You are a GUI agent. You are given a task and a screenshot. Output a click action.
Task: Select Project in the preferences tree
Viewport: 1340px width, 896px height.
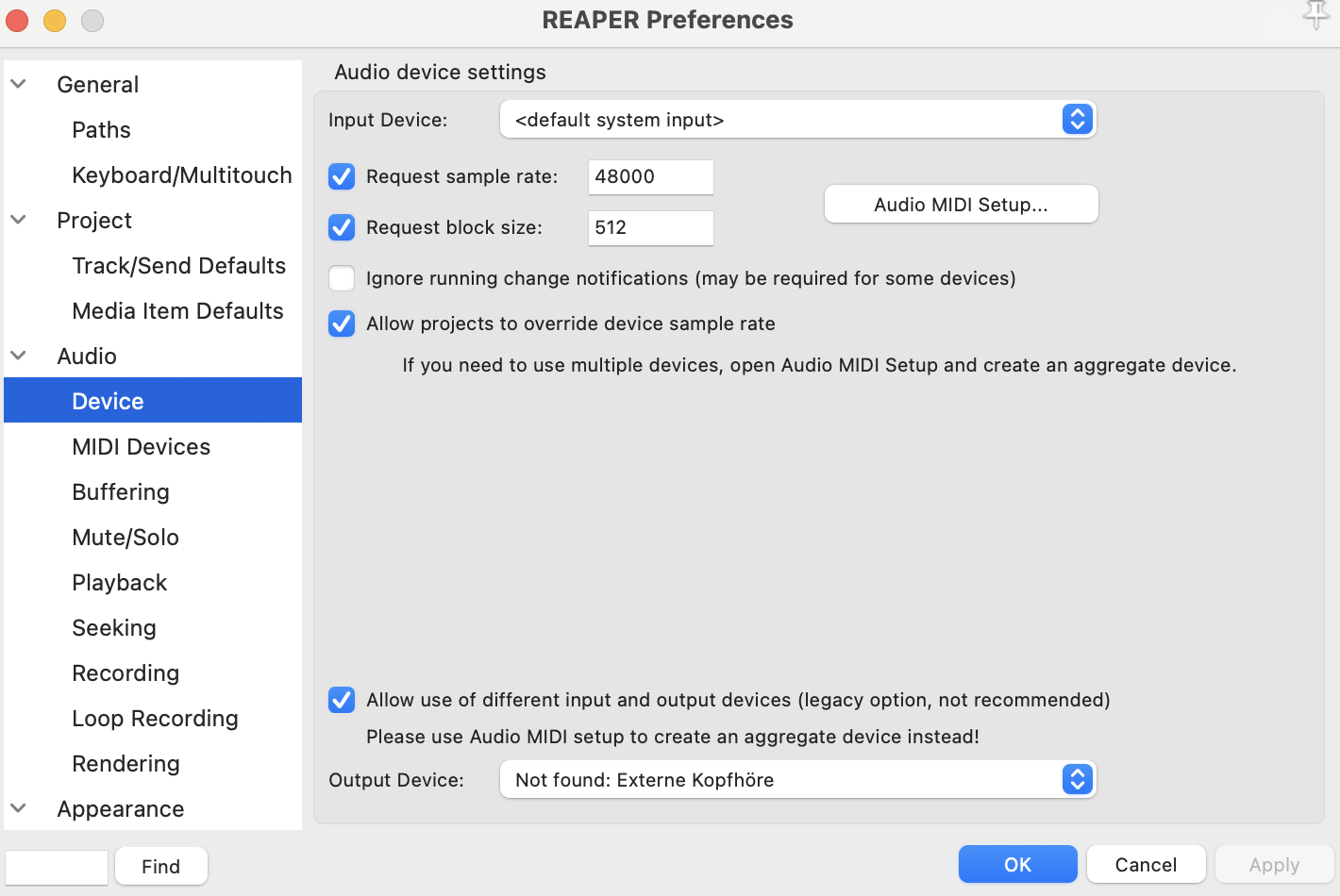pyautogui.click(x=94, y=220)
